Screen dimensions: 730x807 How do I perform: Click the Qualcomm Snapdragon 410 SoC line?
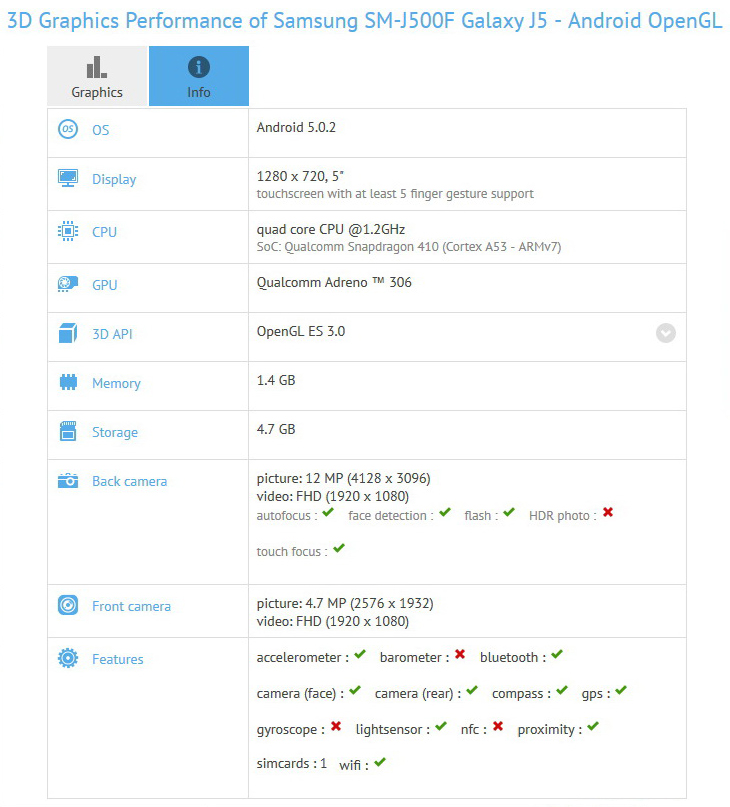(x=409, y=247)
